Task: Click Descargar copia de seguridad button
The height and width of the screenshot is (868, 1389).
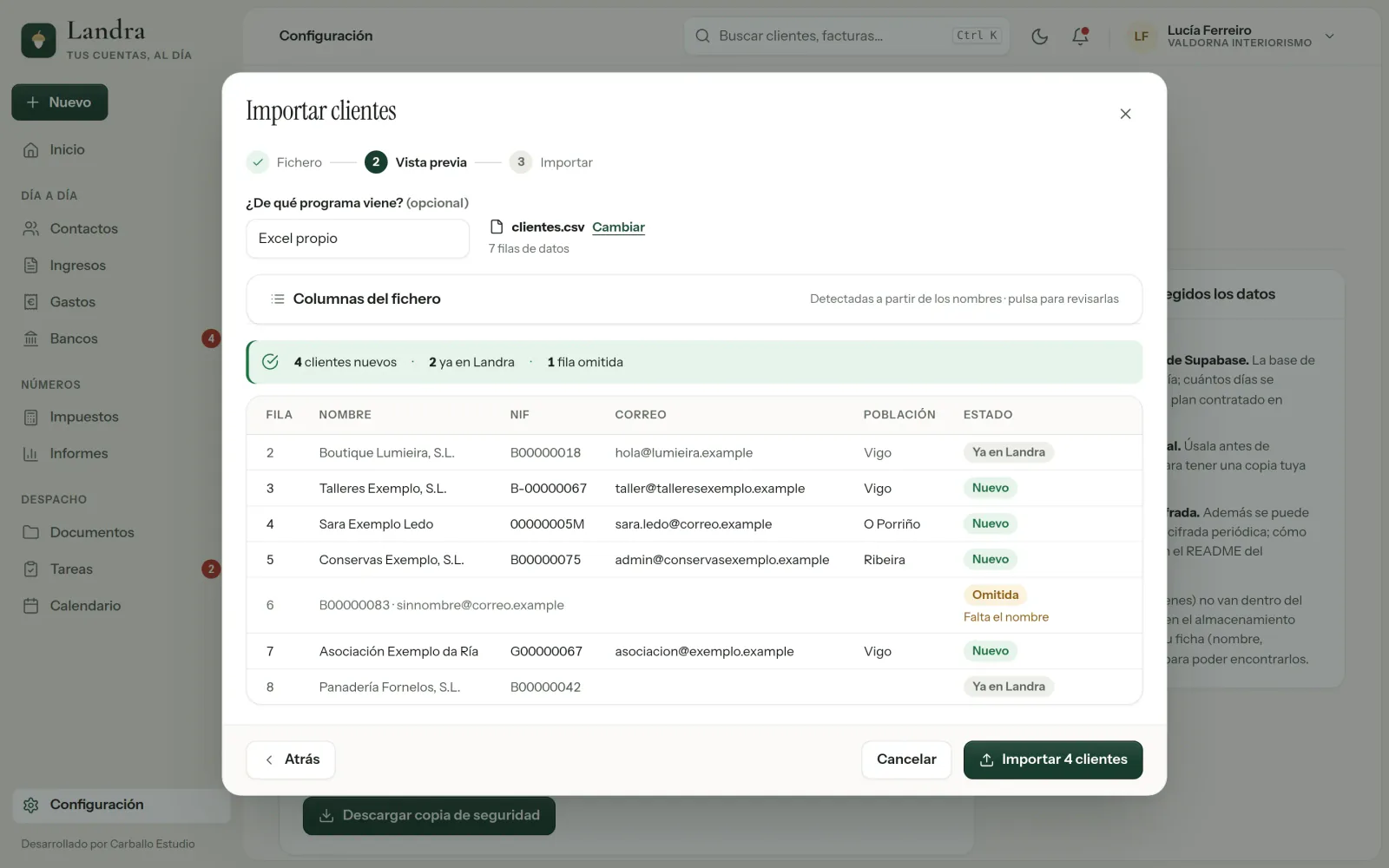Action: (x=429, y=816)
